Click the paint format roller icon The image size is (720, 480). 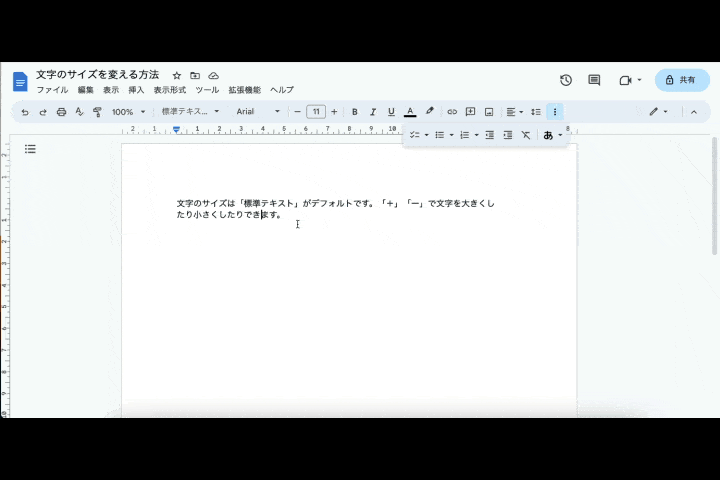(x=97, y=112)
